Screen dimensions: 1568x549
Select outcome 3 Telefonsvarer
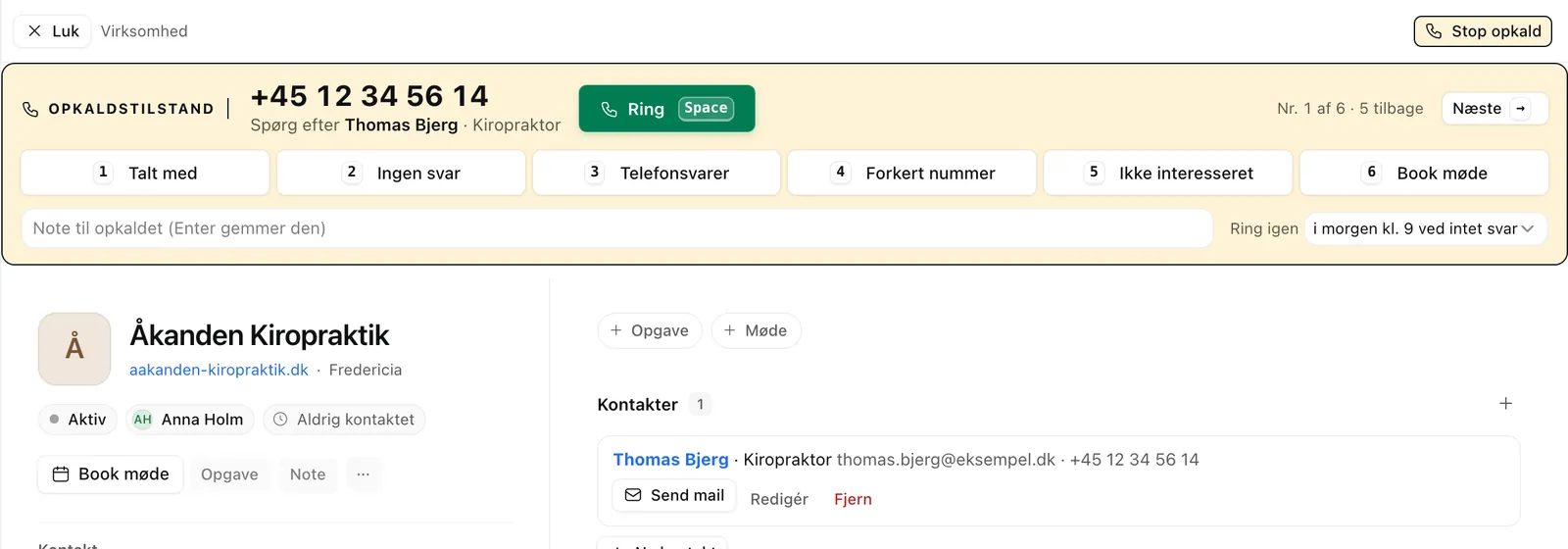[657, 173]
